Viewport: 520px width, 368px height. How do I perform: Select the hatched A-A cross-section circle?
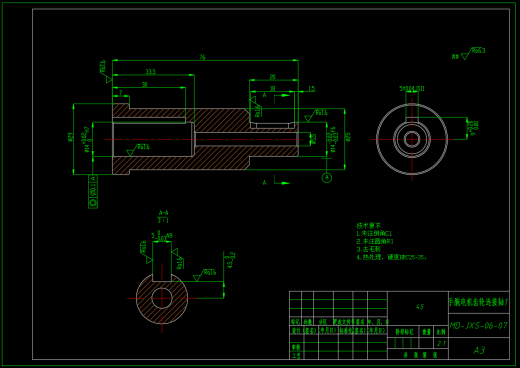pyautogui.click(x=162, y=298)
